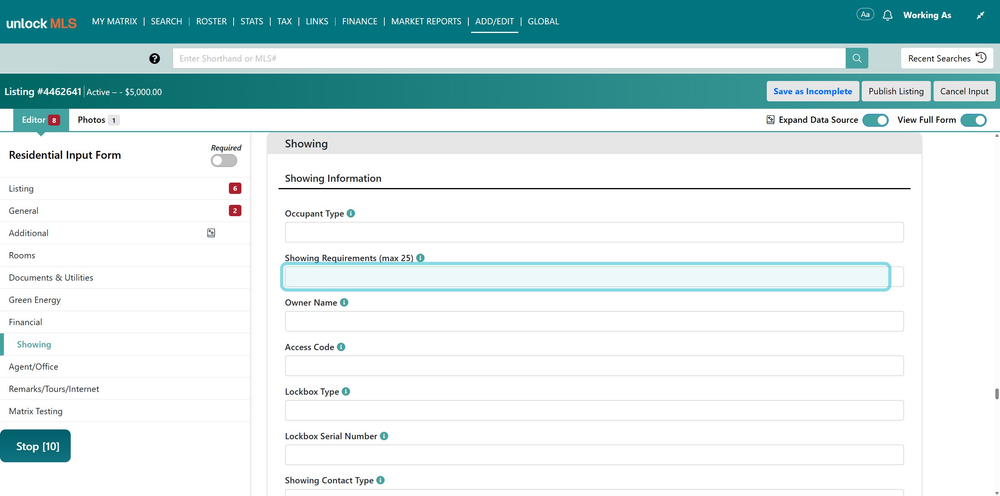Go to General section in sidebar
This screenshot has width=1000, height=496.
pyautogui.click(x=125, y=211)
